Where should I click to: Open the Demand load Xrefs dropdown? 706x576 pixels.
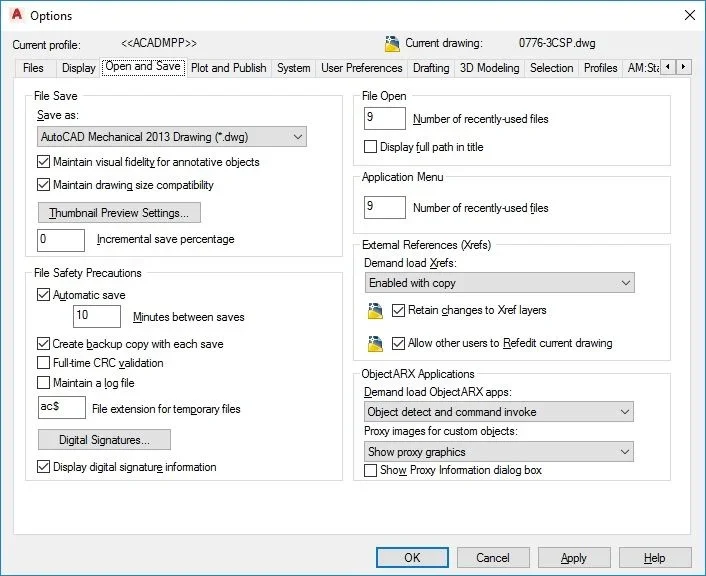[x=499, y=283]
